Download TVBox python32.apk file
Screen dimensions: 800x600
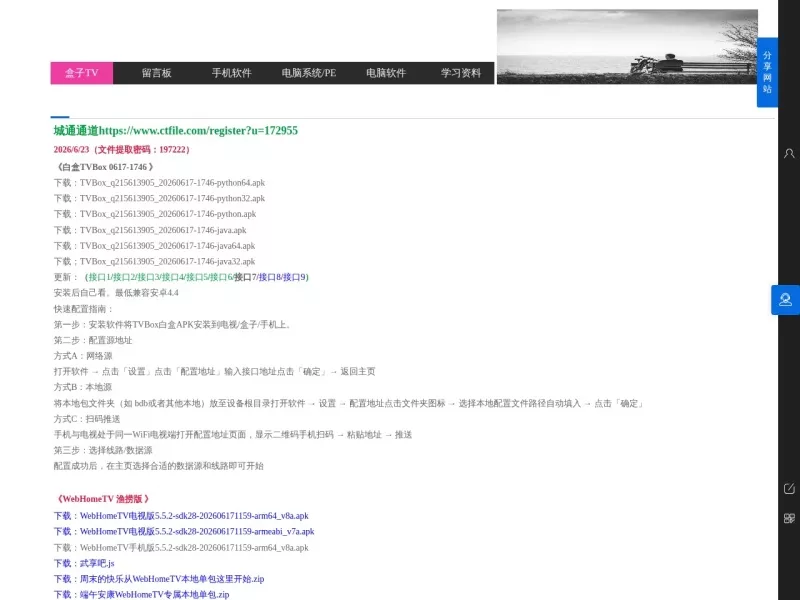[172, 198]
